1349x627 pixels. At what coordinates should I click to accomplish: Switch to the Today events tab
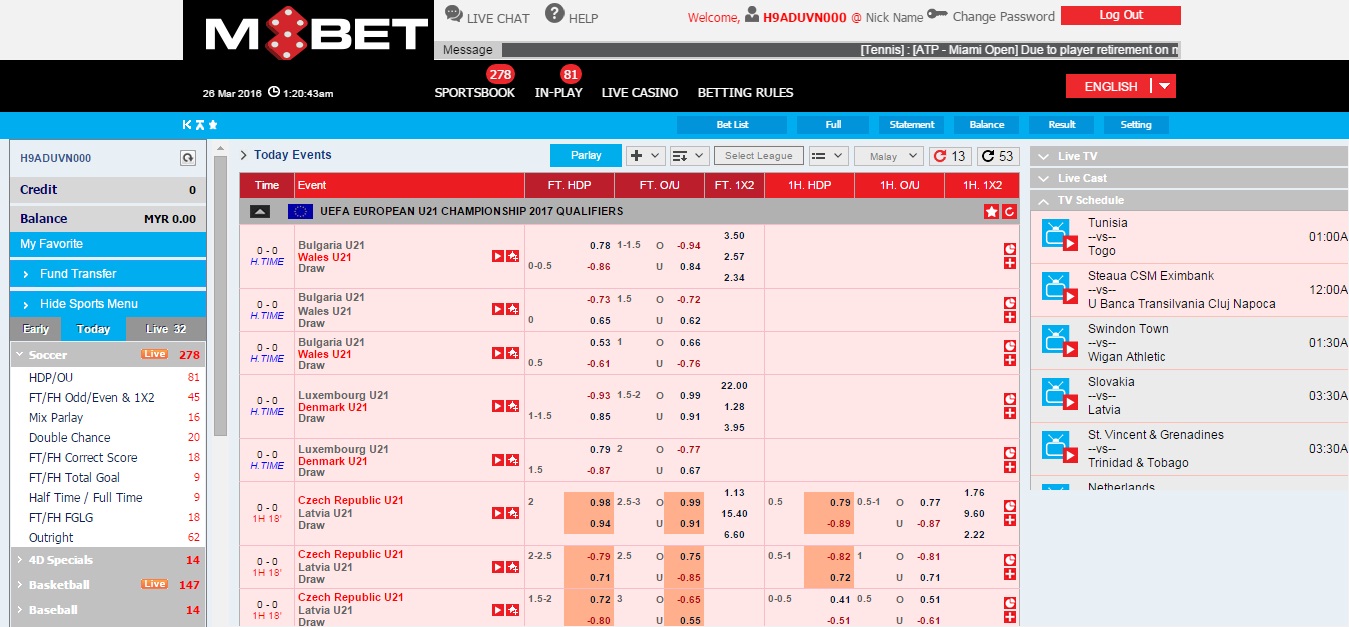pyautogui.click(x=93, y=328)
